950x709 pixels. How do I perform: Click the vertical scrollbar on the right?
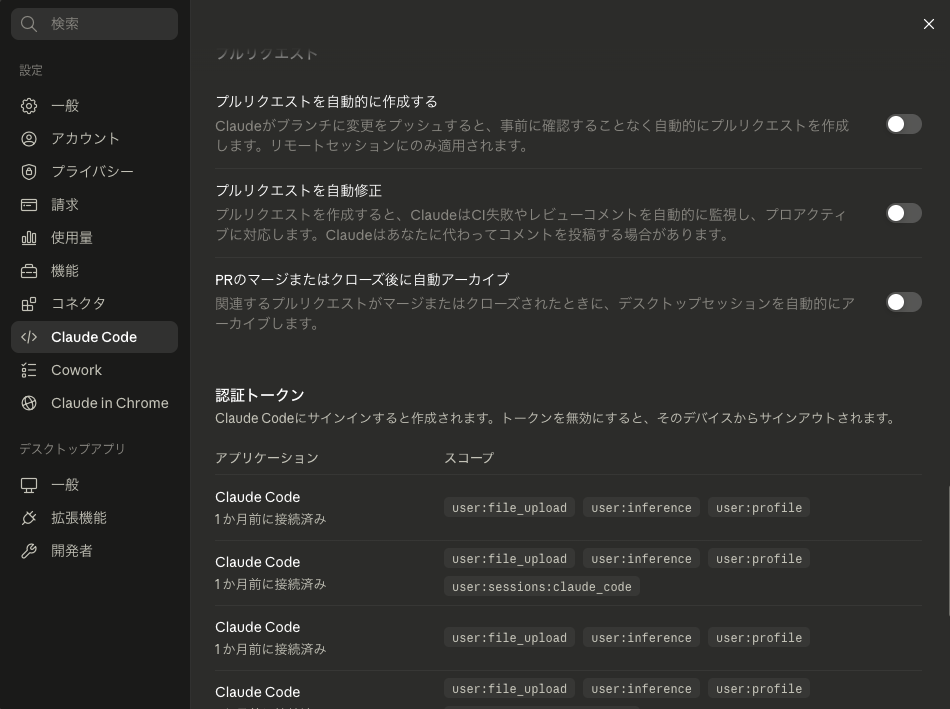tap(948, 550)
